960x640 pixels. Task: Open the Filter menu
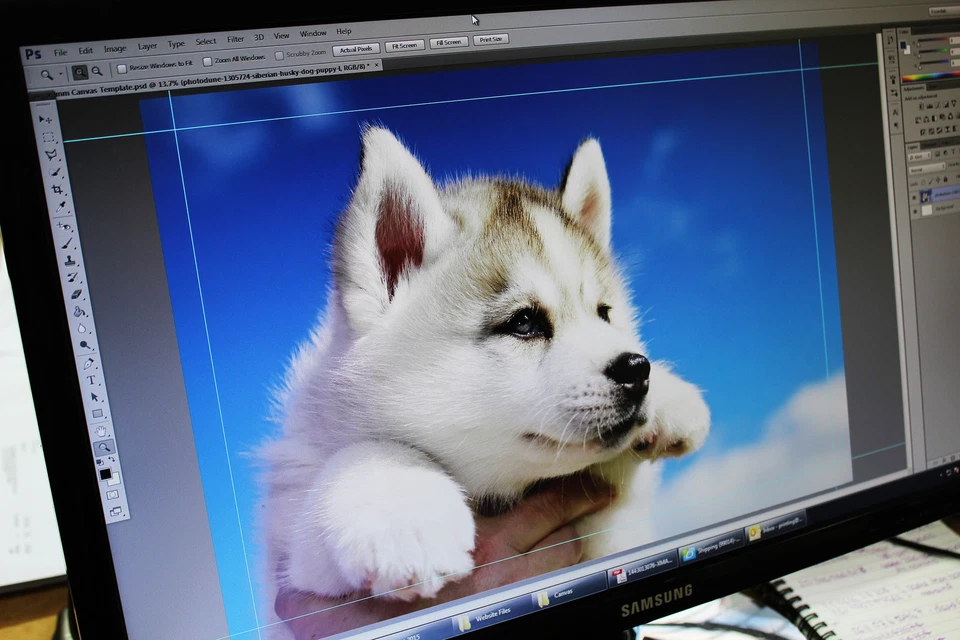click(x=235, y=39)
